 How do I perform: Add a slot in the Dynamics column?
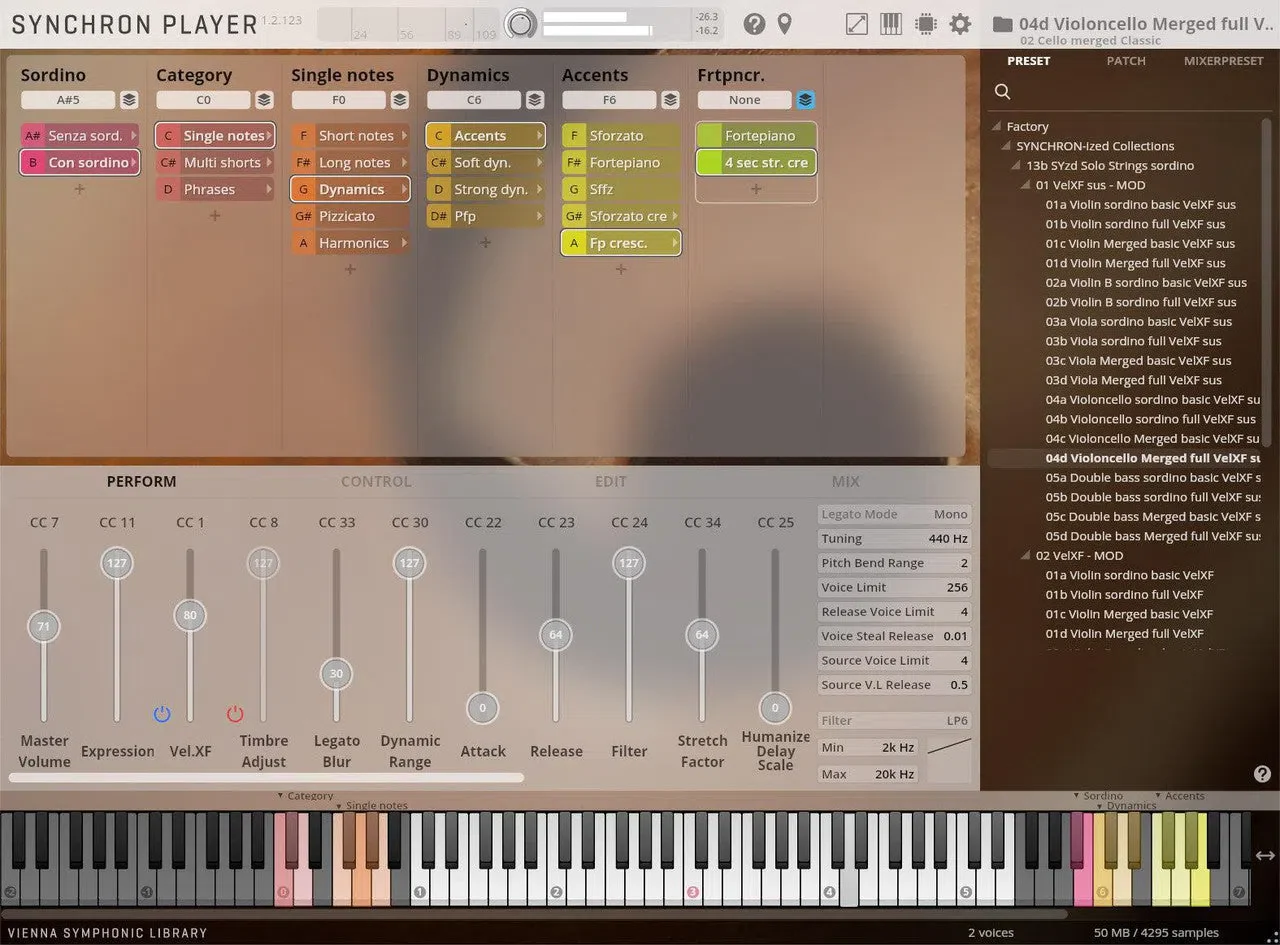coord(485,243)
